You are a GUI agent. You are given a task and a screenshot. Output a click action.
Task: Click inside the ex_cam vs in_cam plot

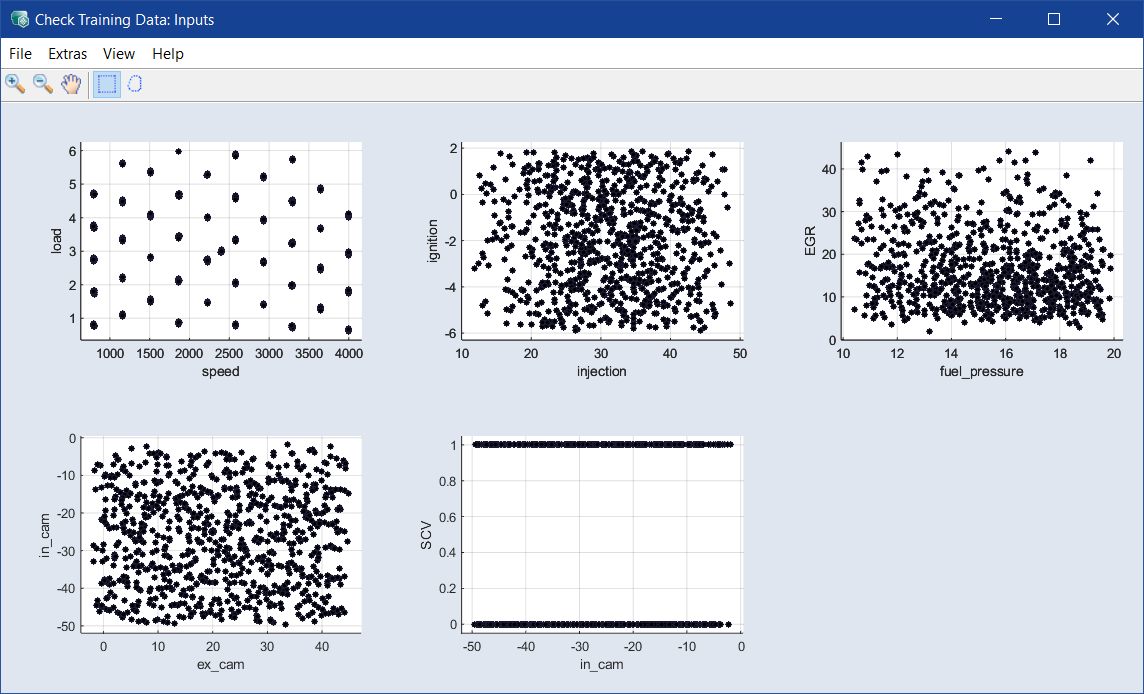coord(221,534)
